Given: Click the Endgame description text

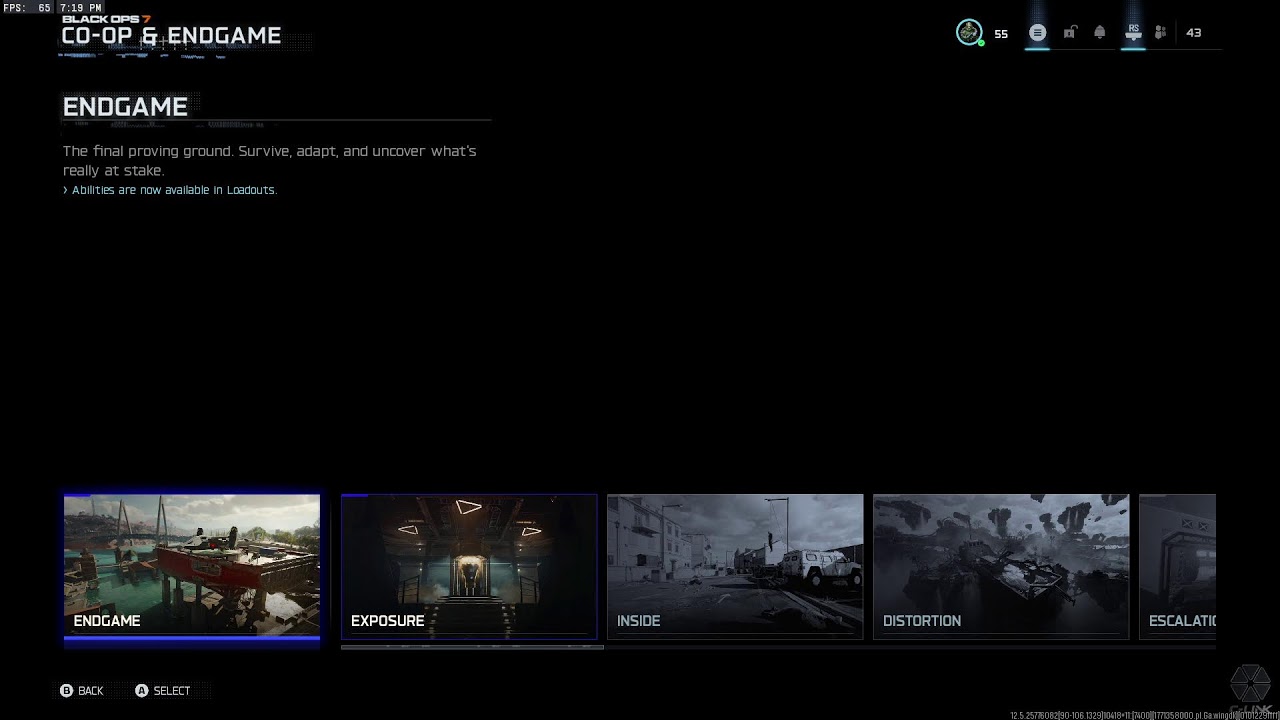Looking at the screenshot, I should pos(270,160).
